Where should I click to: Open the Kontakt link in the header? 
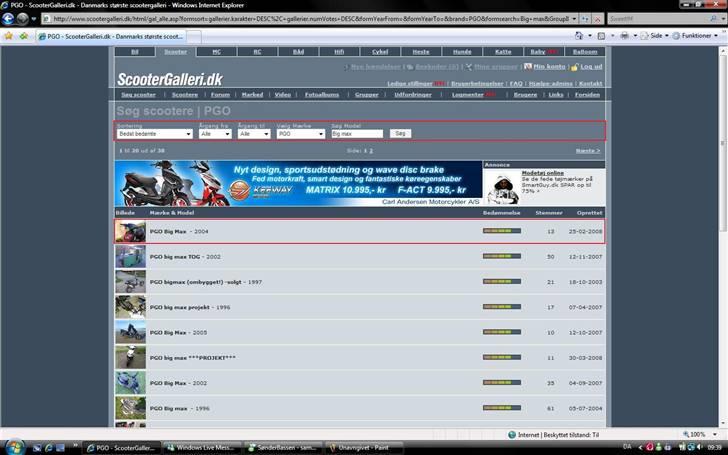591,84
